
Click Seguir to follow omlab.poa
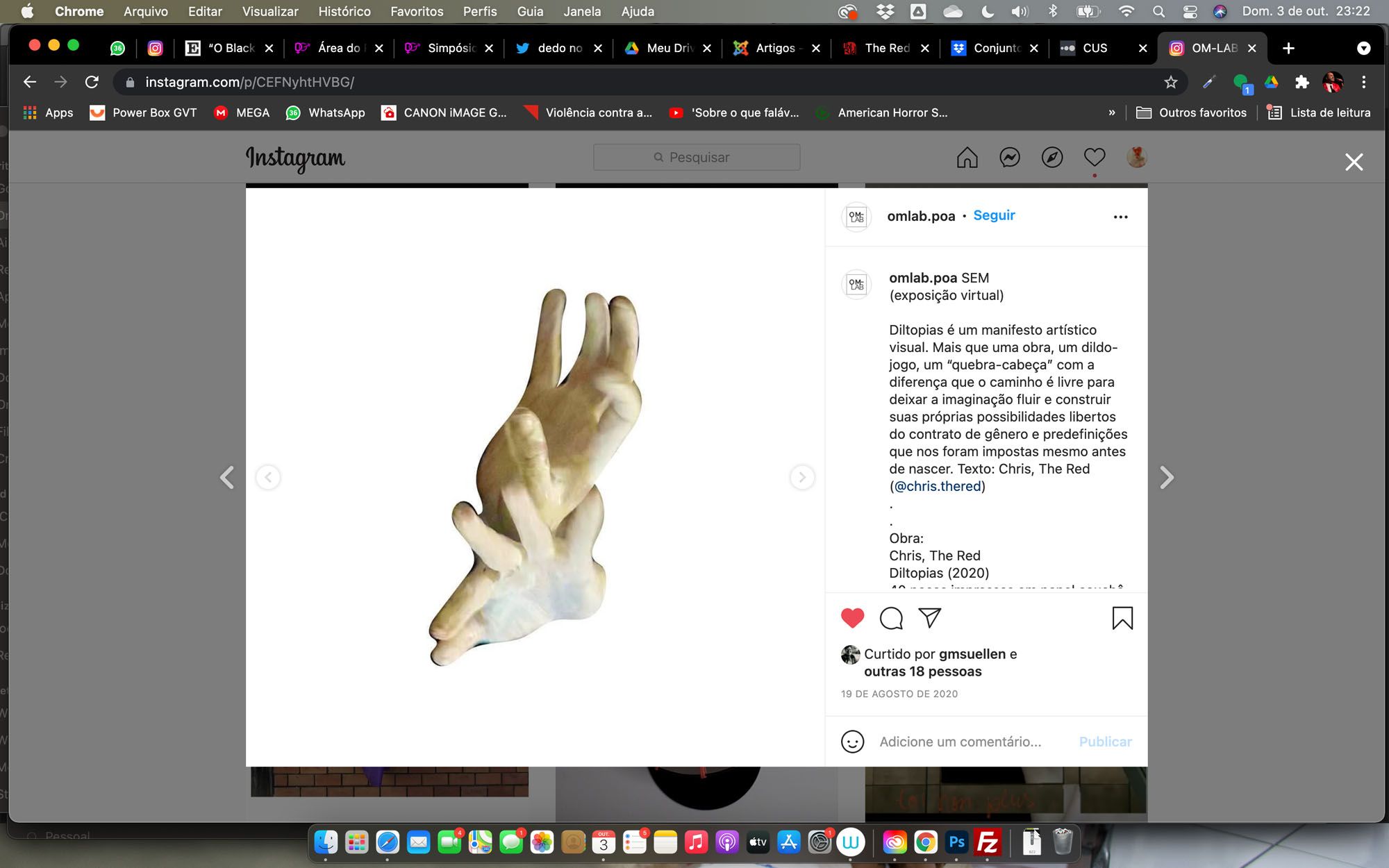[x=994, y=215]
